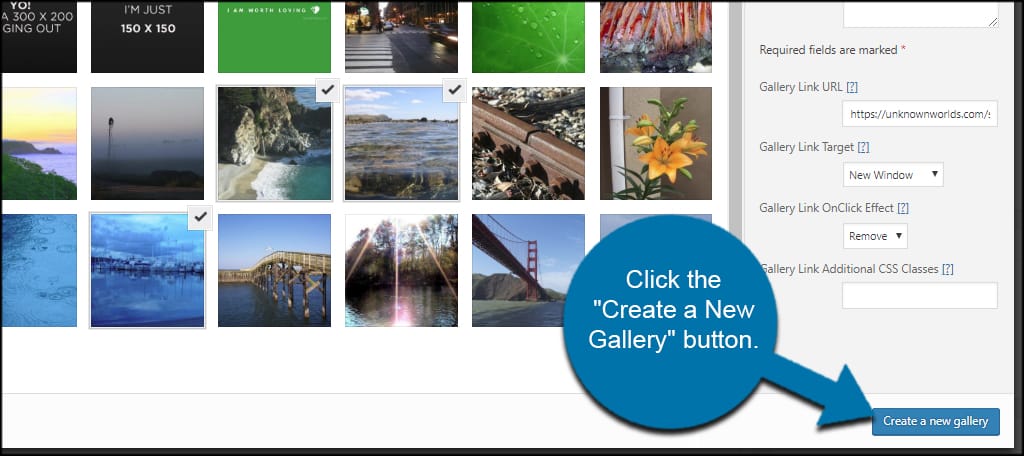
Task: Select the orange lily flower thumbnail
Action: tap(656, 143)
